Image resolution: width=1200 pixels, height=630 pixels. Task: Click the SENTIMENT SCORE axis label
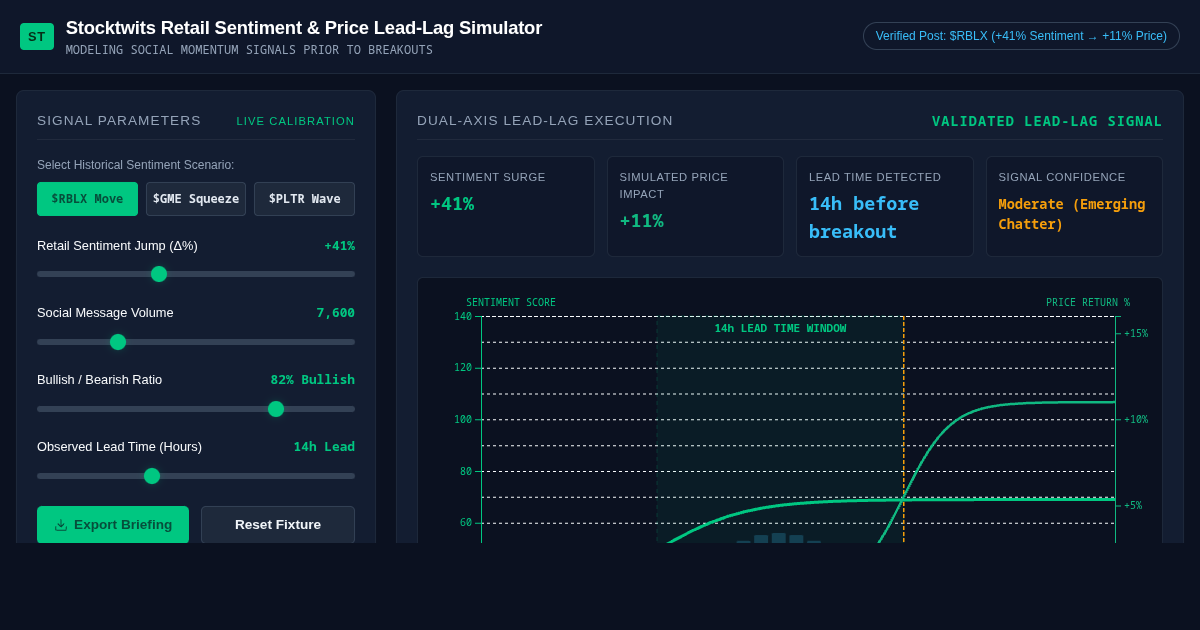point(511,303)
